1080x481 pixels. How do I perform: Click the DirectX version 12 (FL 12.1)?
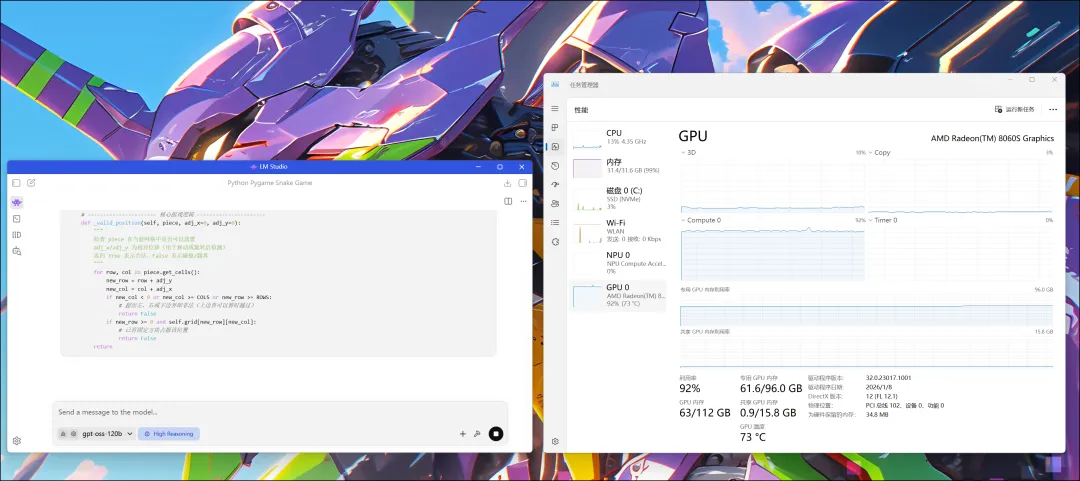click(882, 396)
